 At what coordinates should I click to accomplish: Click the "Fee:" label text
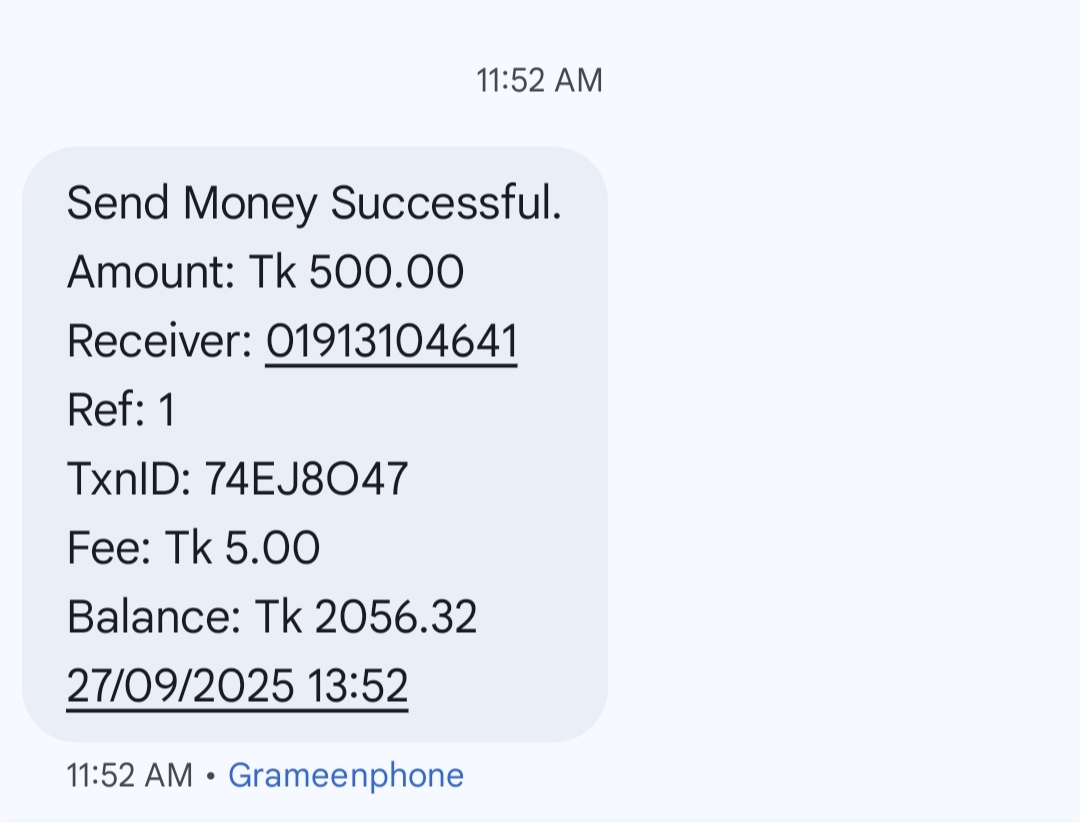pos(109,549)
